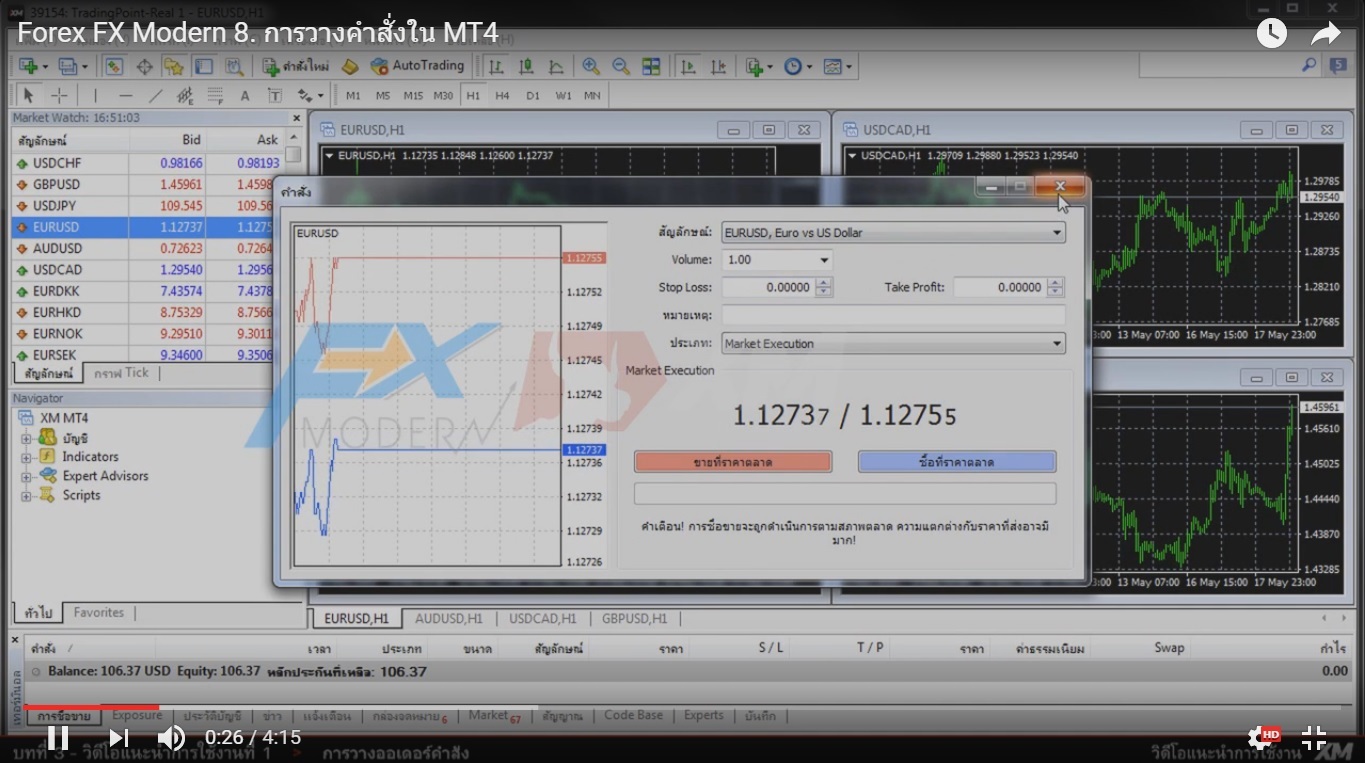This screenshot has height=763, width=1365.
Task: Open the Favorites tab in Navigator
Action: tap(99, 613)
